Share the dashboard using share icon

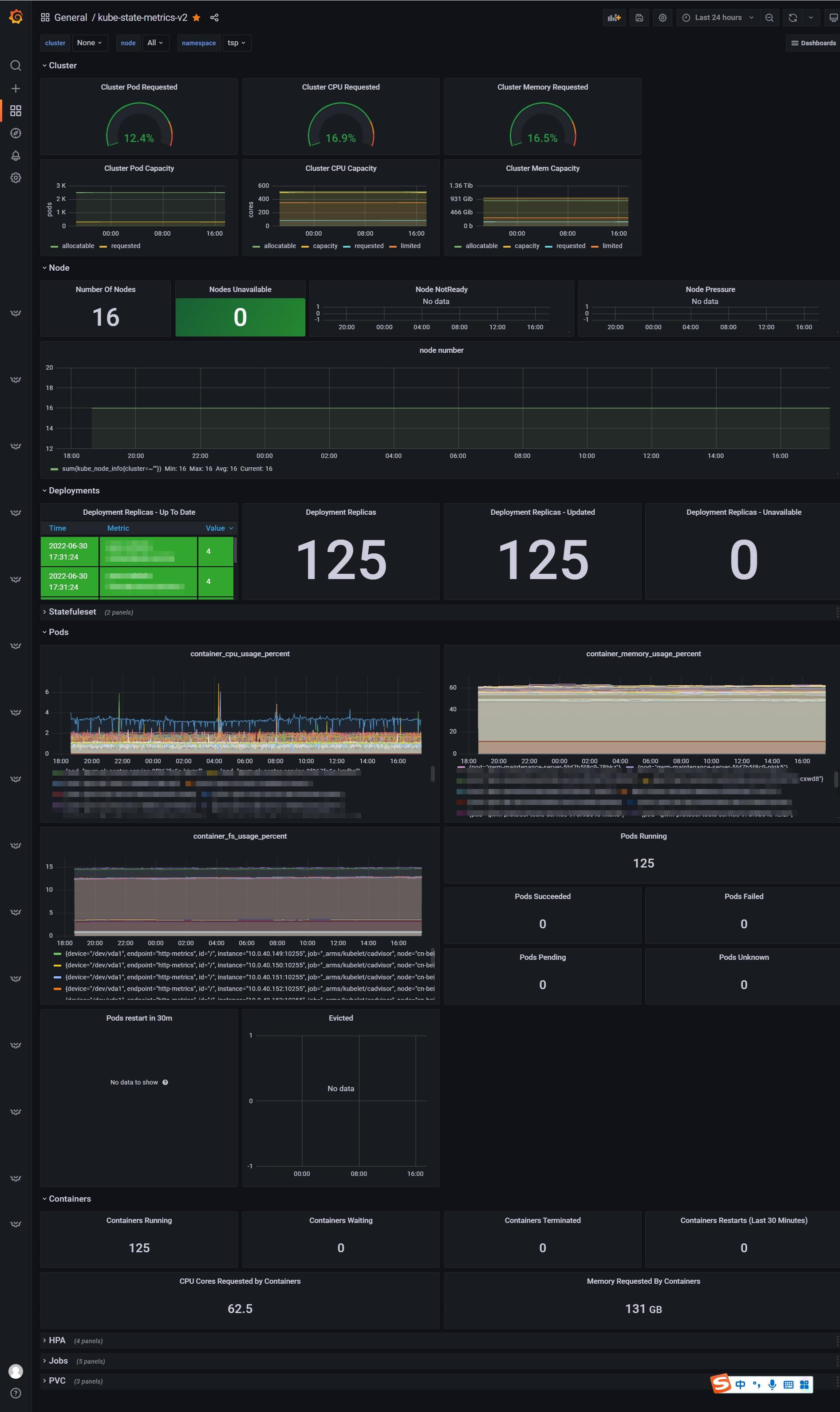point(214,18)
